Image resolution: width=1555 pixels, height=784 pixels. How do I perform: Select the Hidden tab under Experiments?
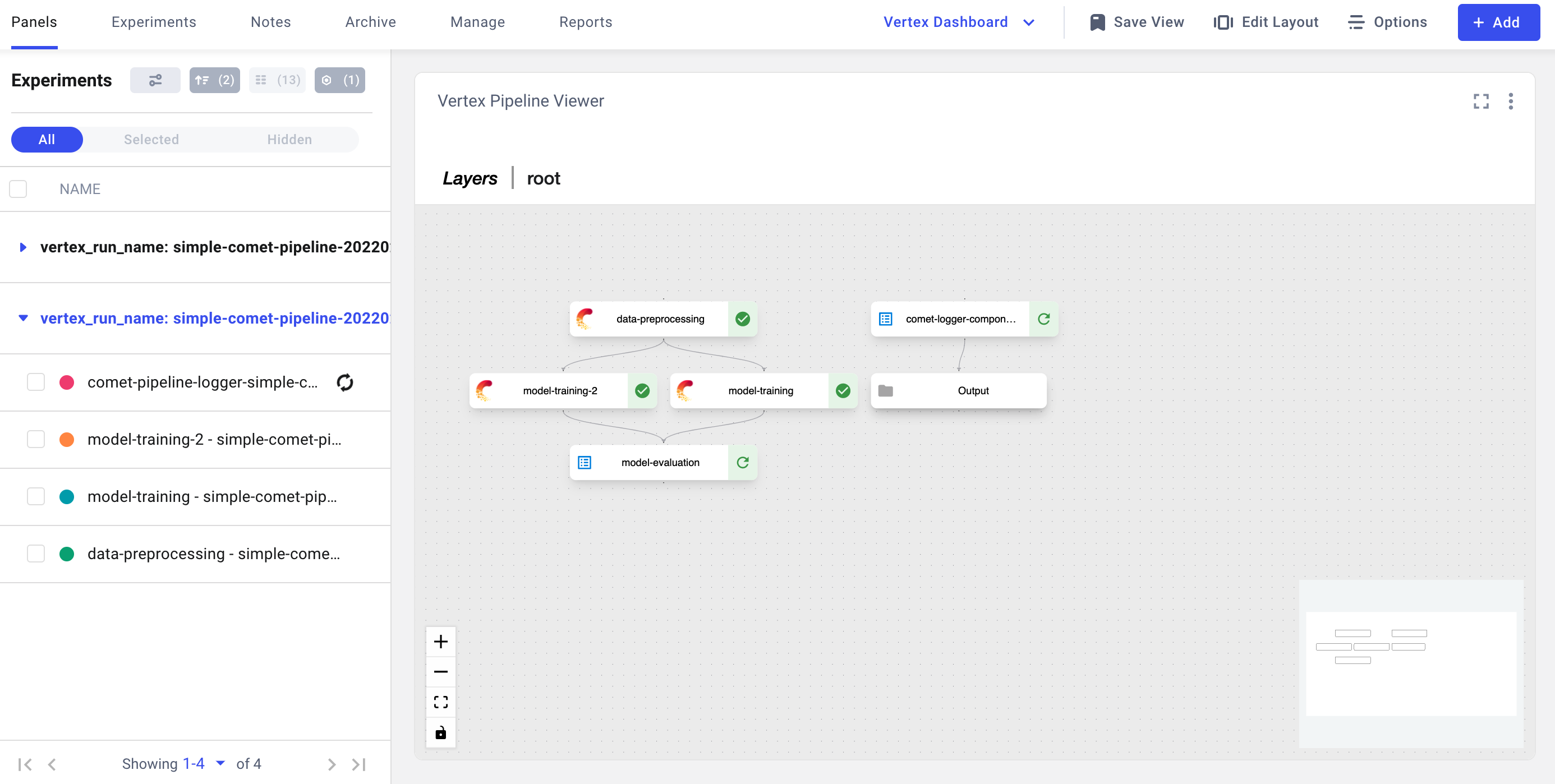pyautogui.click(x=289, y=139)
